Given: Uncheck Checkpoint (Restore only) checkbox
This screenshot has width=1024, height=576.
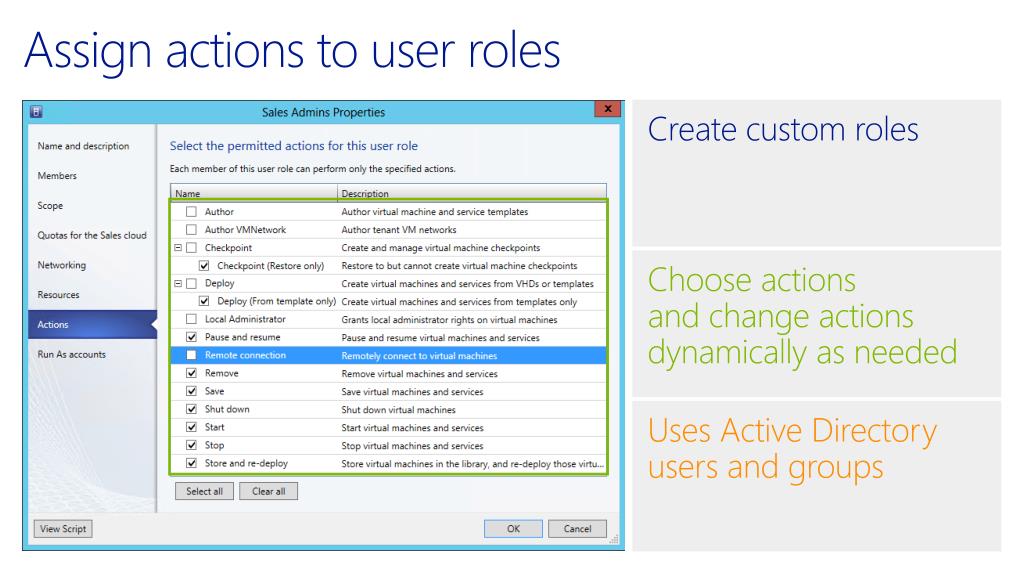Looking at the screenshot, I should 204,266.
